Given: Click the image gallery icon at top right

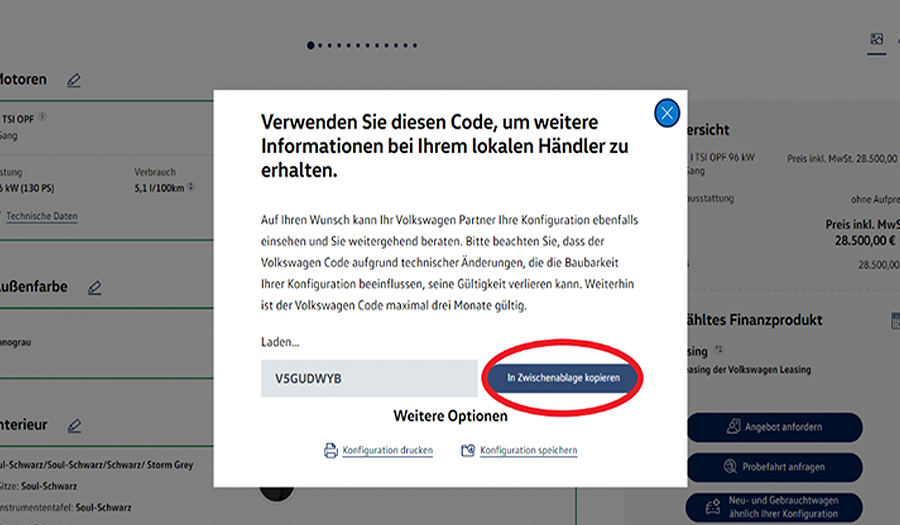Looking at the screenshot, I should click(x=876, y=39).
